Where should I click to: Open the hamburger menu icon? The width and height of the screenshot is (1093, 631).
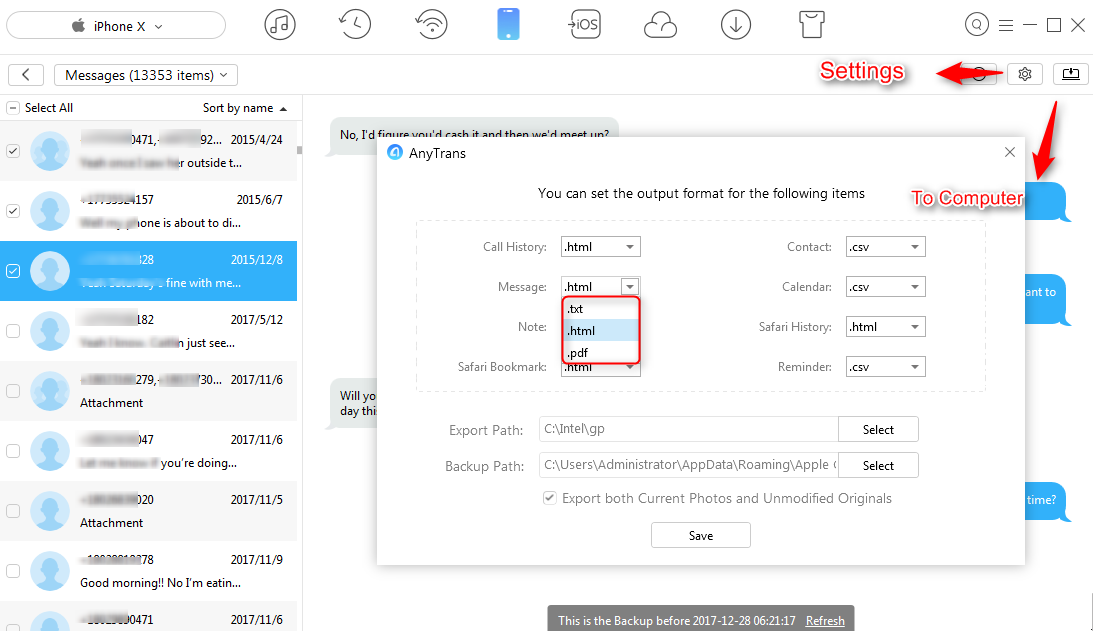click(1006, 26)
